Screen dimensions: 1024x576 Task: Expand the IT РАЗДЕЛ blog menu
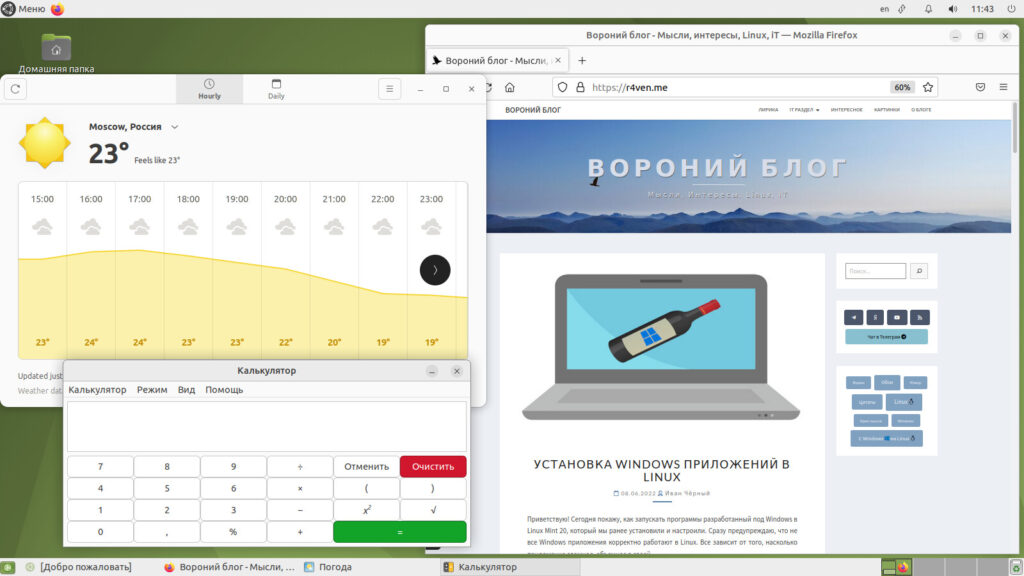pos(804,109)
